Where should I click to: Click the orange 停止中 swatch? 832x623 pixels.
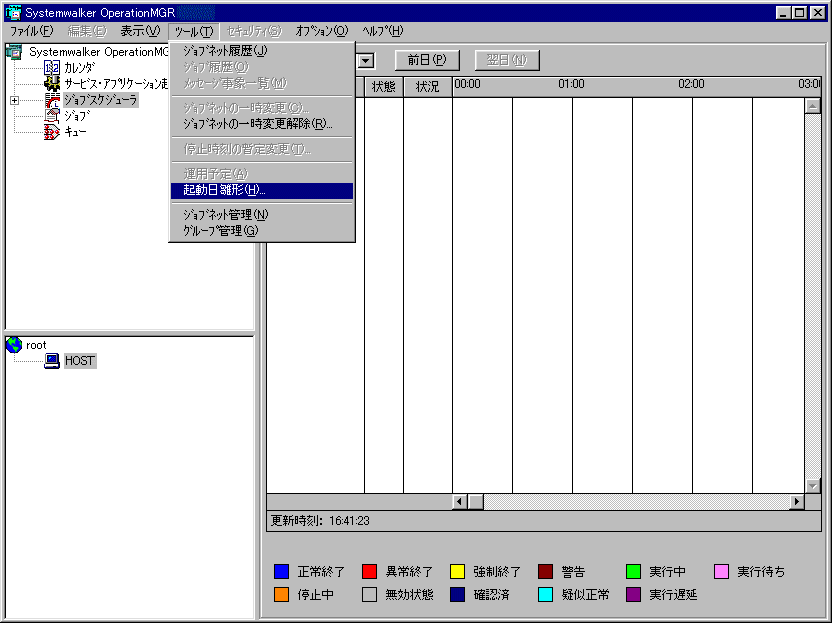pyautogui.click(x=281, y=594)
